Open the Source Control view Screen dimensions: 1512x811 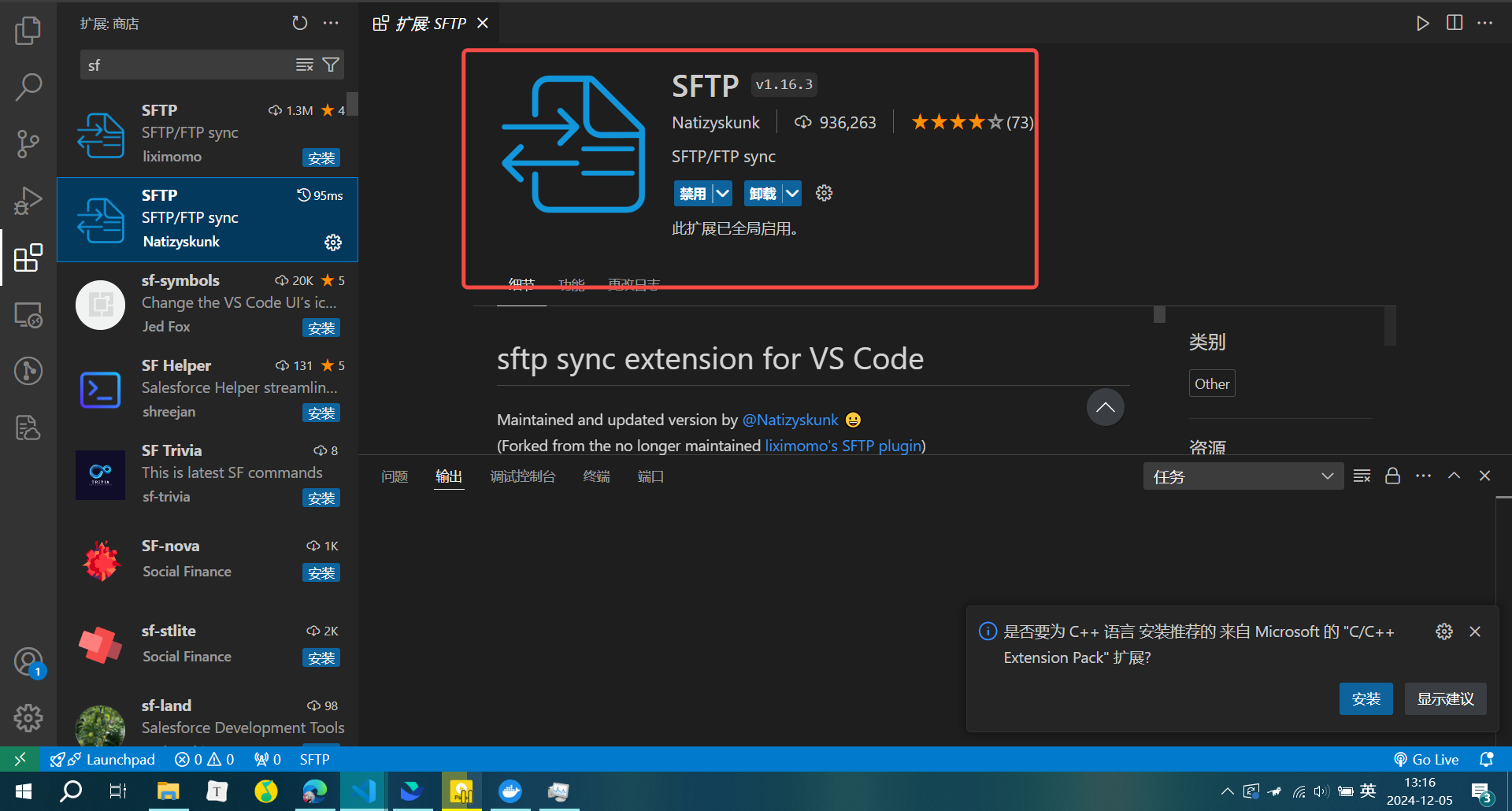[x=28, y=144]
